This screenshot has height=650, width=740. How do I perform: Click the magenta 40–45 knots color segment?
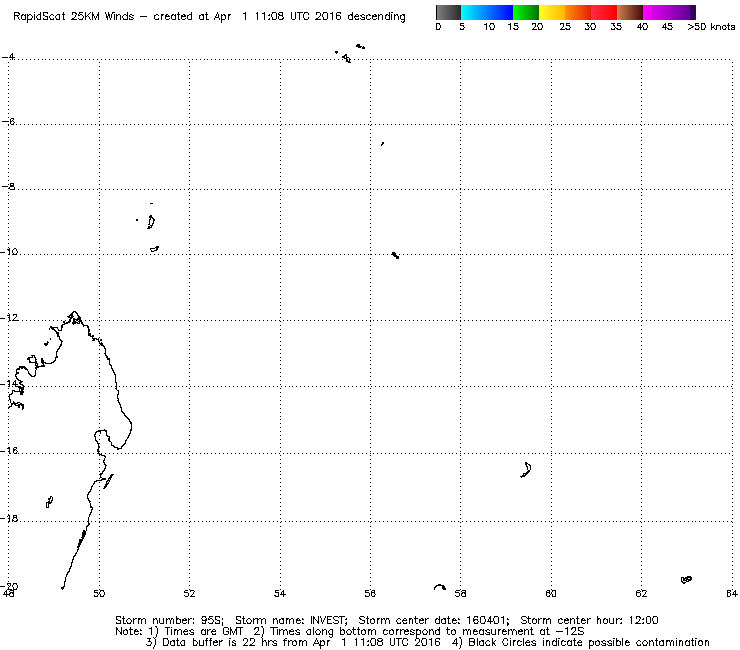click(656, 12)
